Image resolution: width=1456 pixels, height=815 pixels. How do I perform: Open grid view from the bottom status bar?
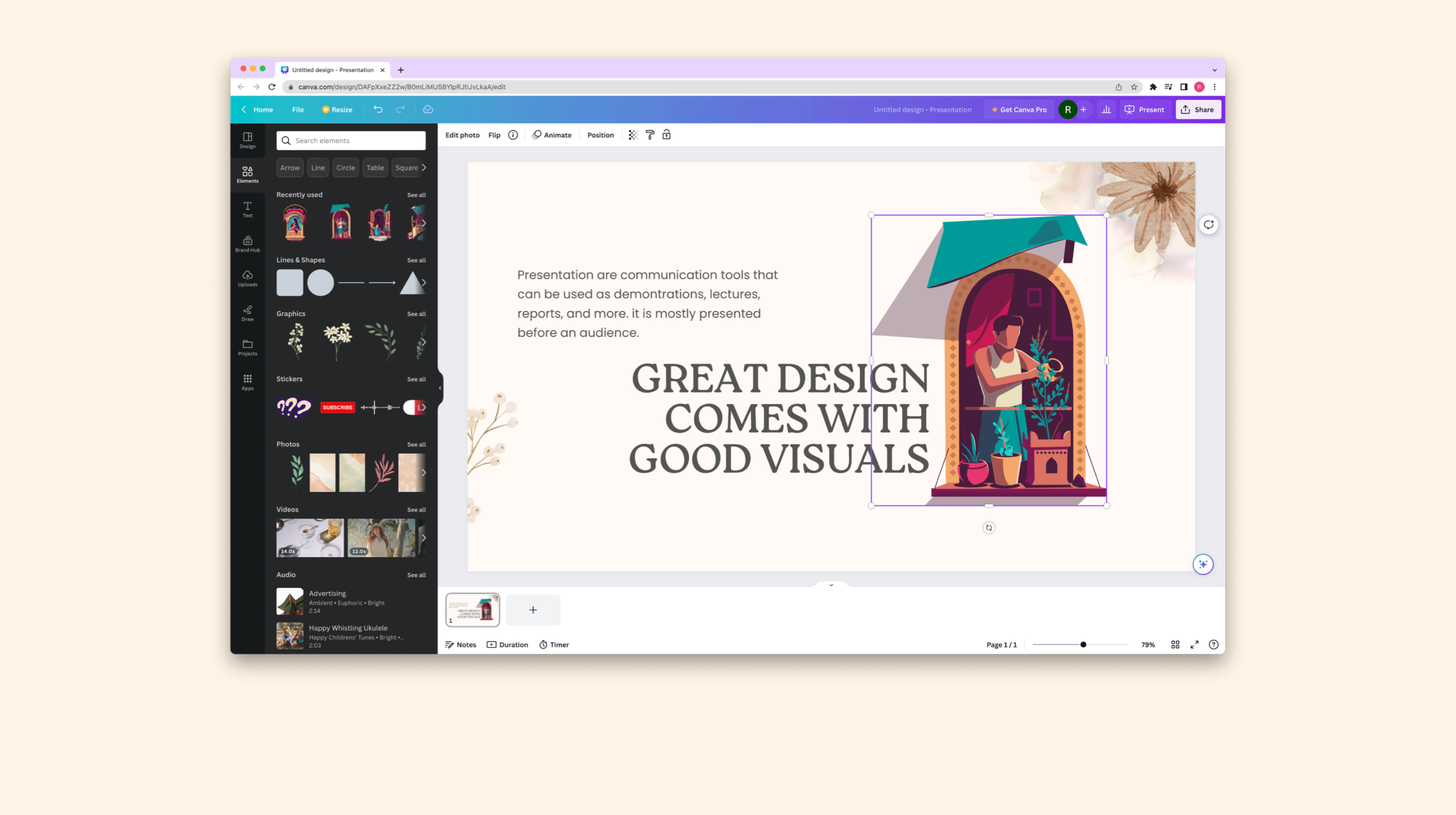1175,644
